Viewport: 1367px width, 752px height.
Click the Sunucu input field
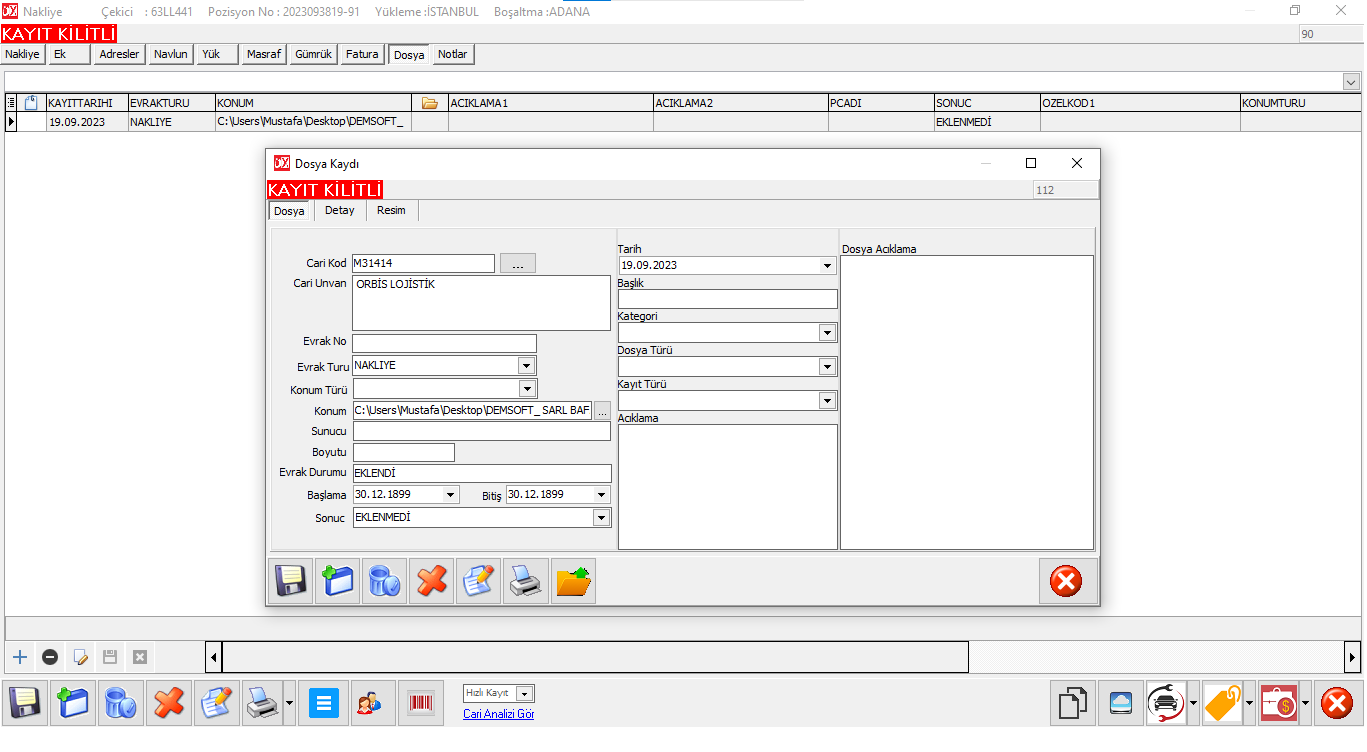(481, 431)
